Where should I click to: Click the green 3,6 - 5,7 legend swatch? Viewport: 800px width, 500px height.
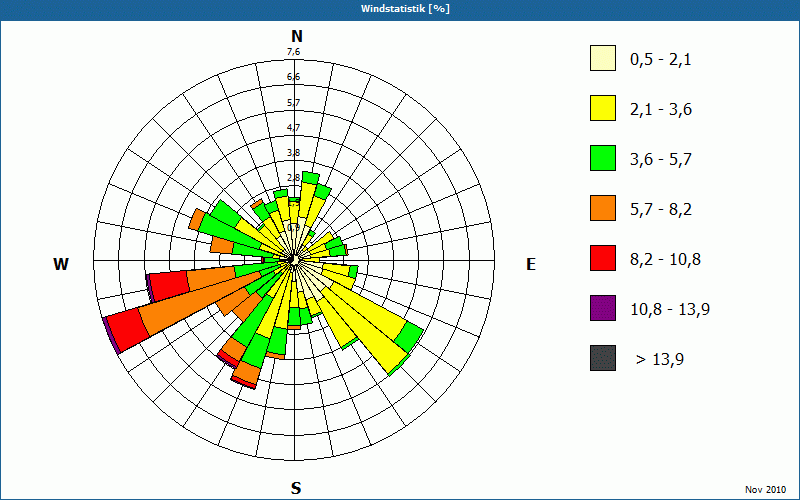pos(603,158)
